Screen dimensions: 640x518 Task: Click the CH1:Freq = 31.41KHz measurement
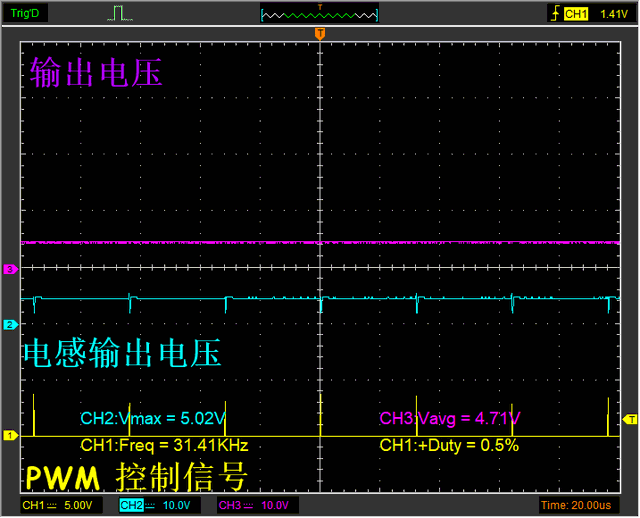click(x=164, y=445)
